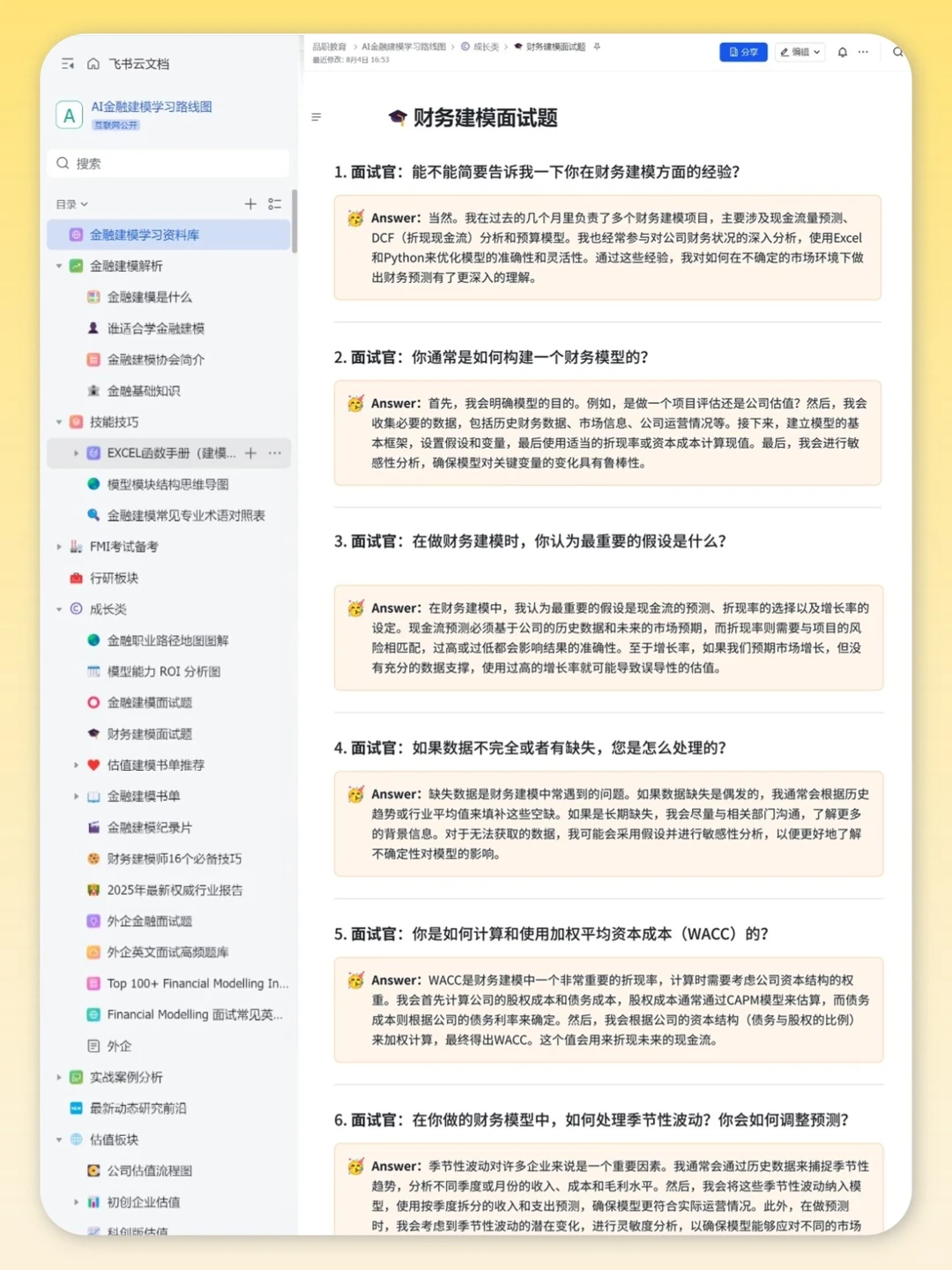Click the ellipsis icon beside EXCEL函数手册

274,453
